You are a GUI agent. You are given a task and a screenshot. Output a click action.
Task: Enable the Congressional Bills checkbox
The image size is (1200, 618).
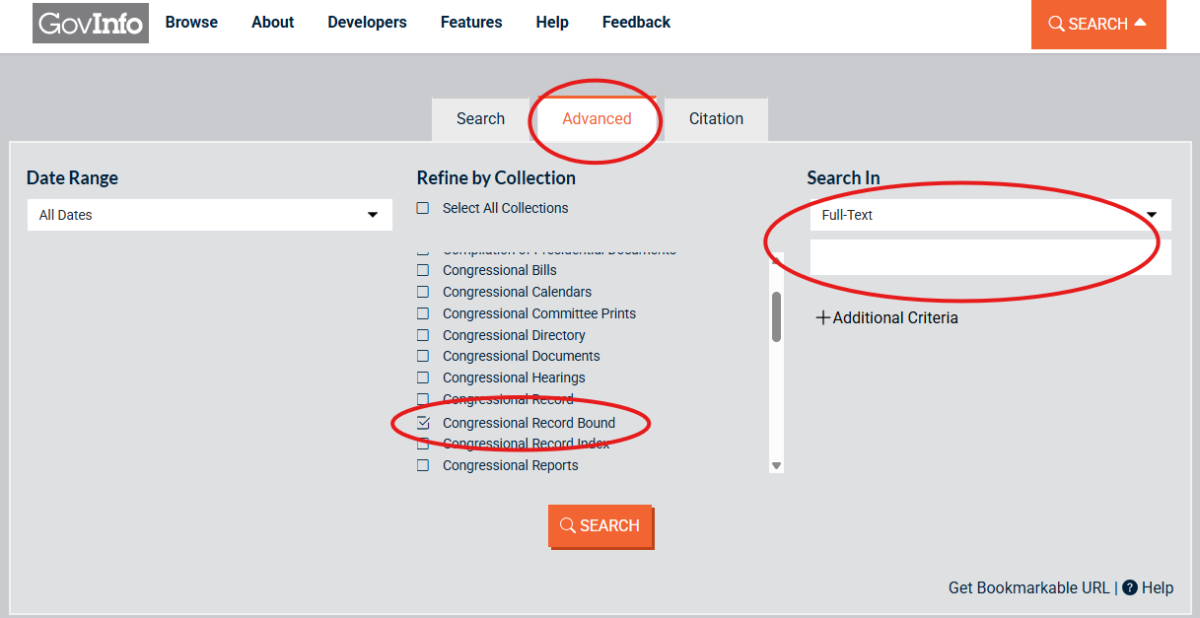point(423,270)
